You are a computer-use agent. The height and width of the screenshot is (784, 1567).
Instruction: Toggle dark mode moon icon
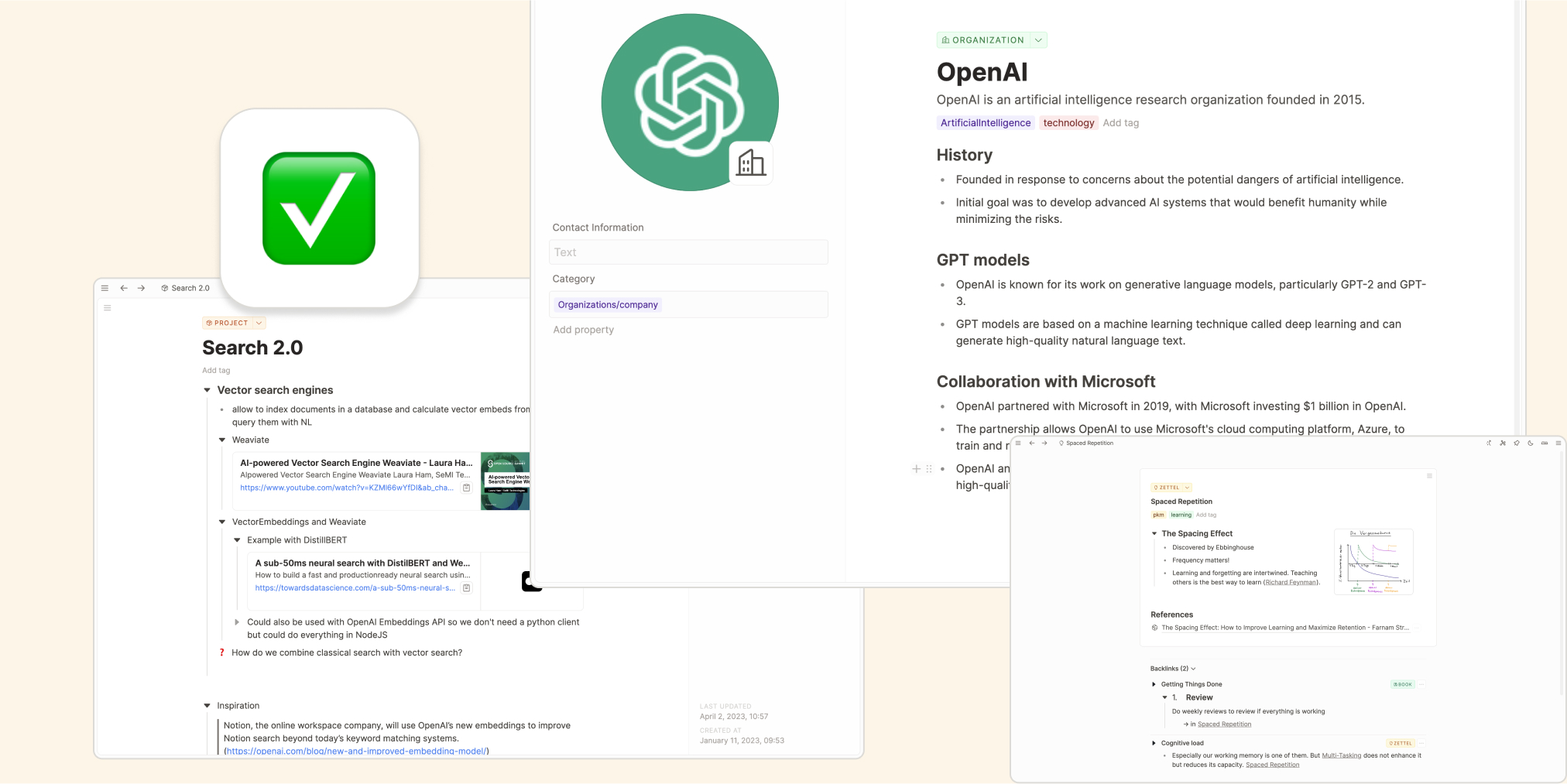point(1531,443)
